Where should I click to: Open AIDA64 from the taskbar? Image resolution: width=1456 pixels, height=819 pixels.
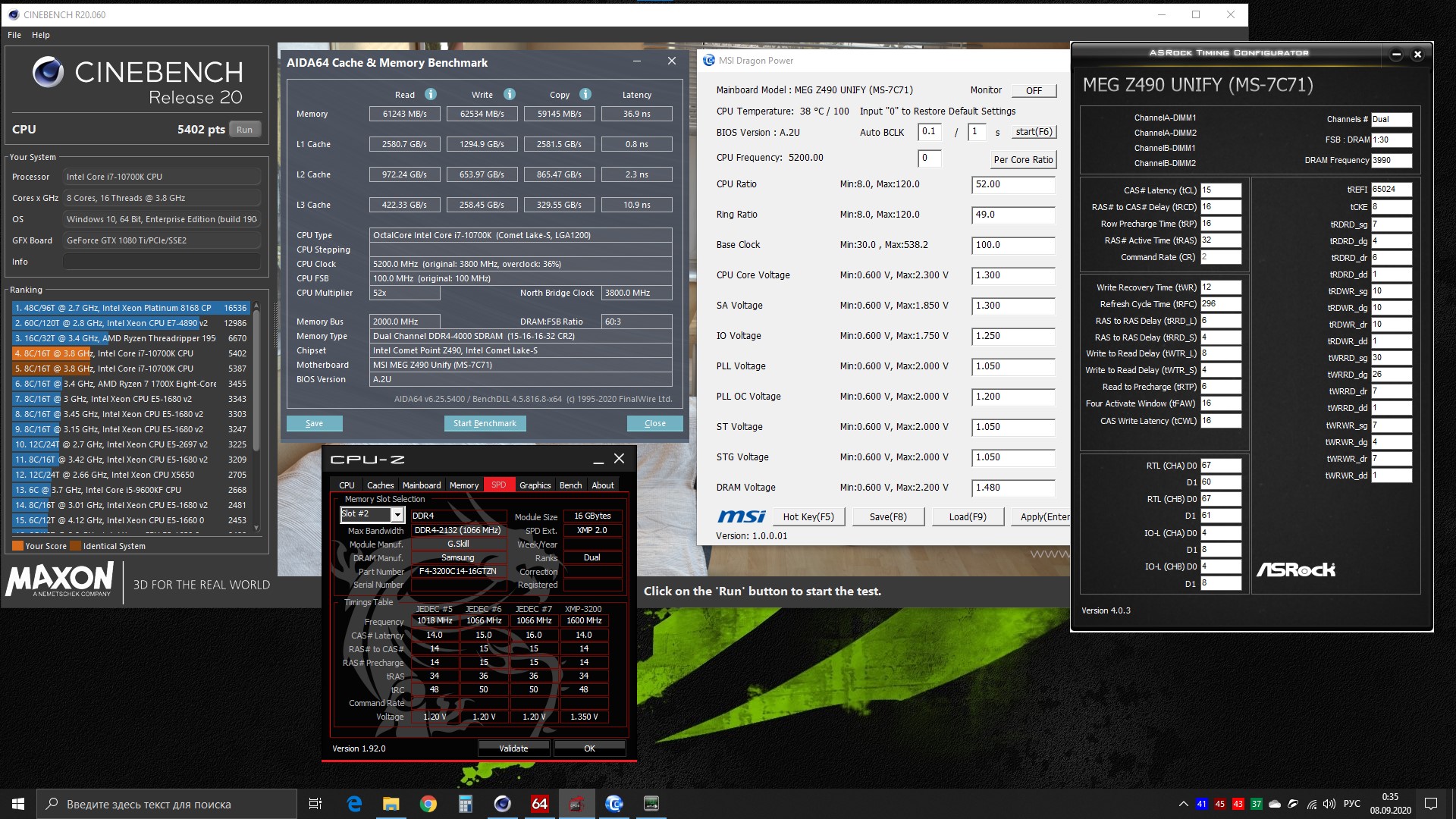539,804
